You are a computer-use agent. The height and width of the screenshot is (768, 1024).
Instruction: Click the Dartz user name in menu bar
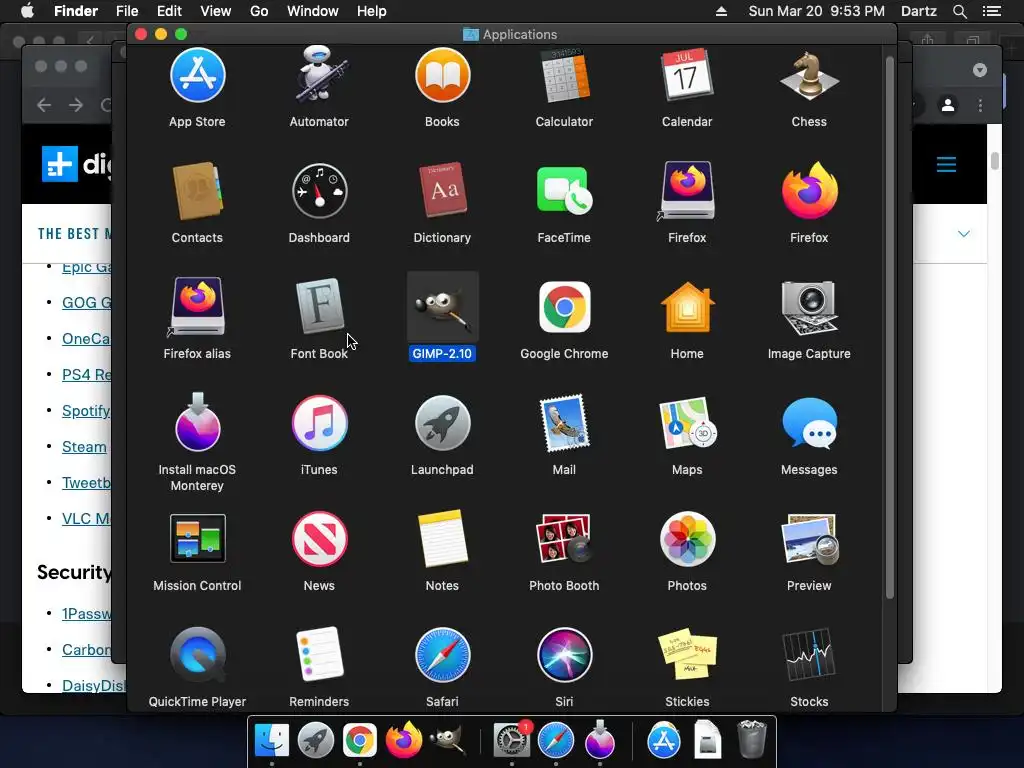[x=918, y=11]
